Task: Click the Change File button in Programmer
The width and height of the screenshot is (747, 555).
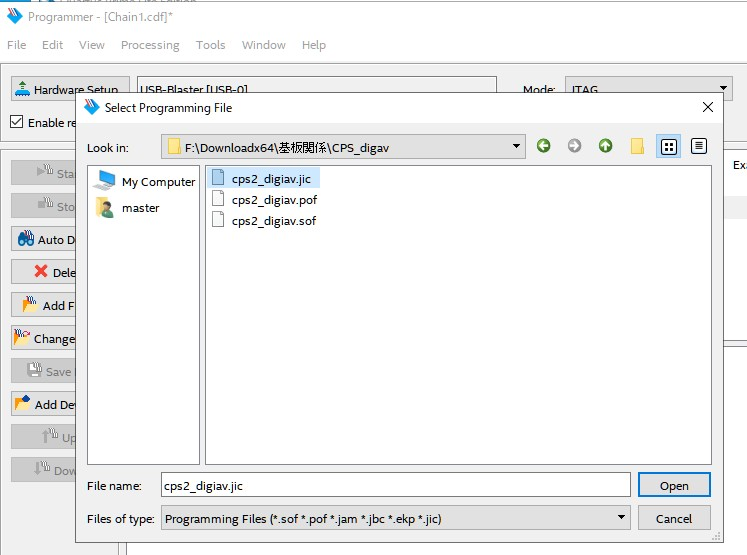Action: 44,338
